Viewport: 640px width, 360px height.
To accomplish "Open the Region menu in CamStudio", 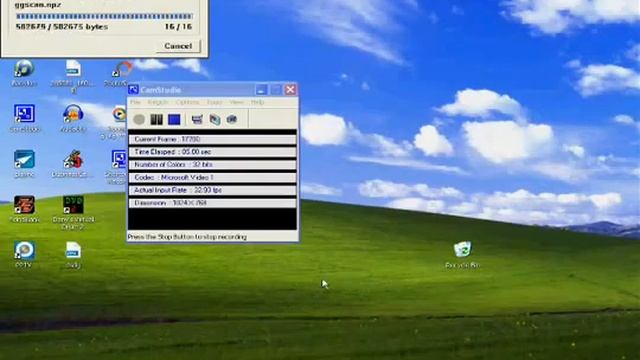I will (158, 102).
